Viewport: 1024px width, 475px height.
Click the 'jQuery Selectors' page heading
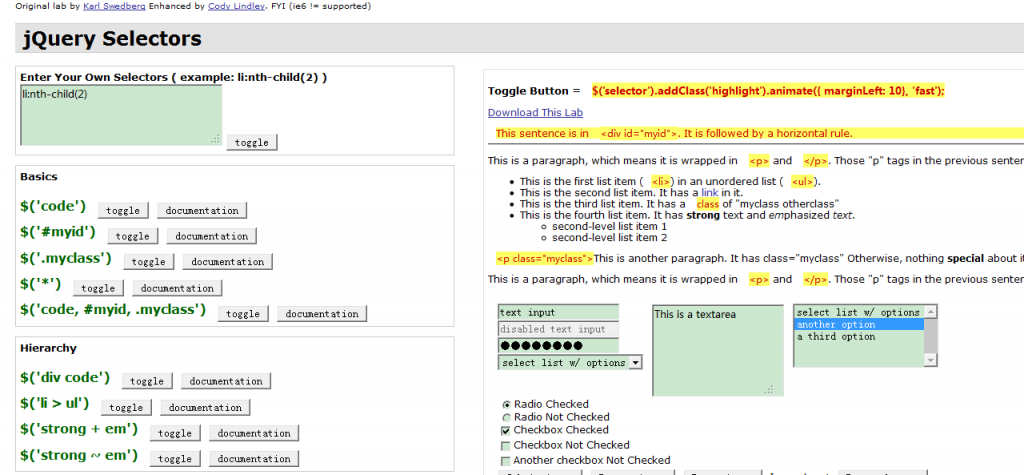click(x=112, y=39)
